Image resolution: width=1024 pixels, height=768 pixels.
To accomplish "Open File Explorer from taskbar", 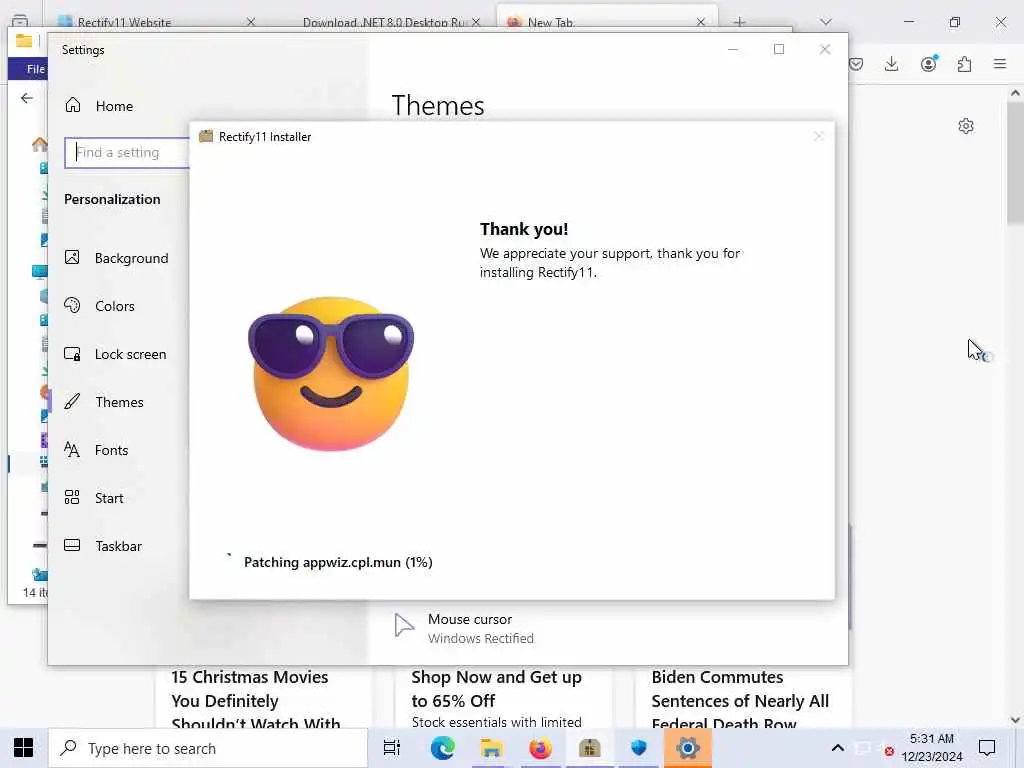I will (491, 748).
